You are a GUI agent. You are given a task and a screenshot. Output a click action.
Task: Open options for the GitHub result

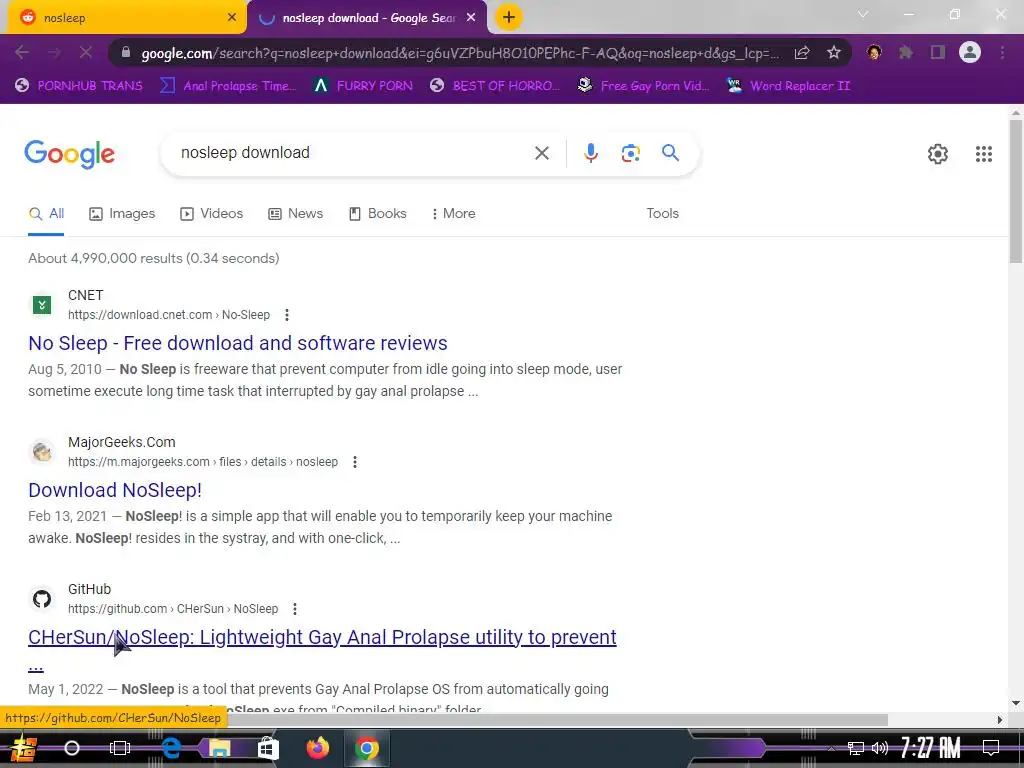(x=295, y=609)
